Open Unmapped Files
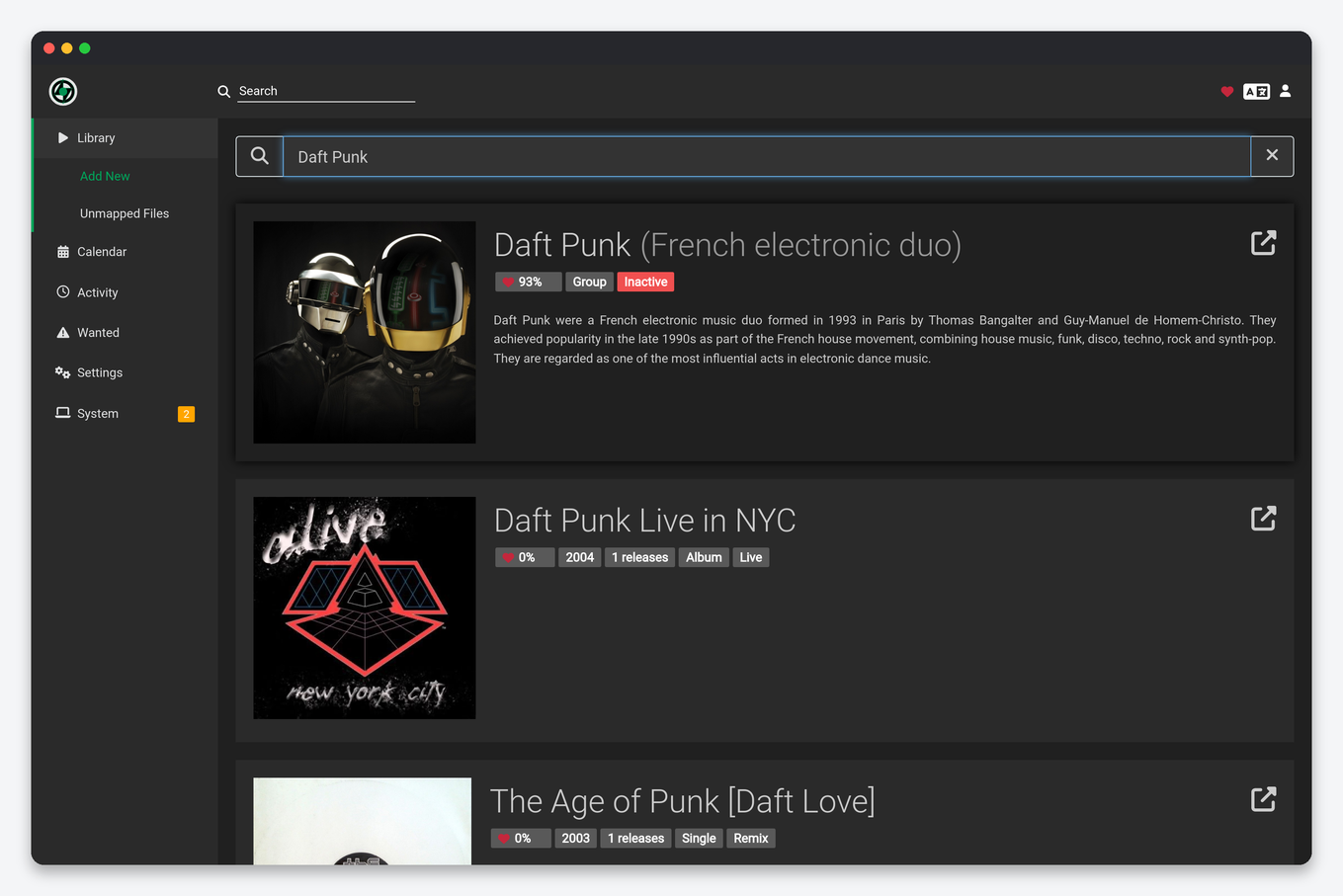 coord(125,213)
